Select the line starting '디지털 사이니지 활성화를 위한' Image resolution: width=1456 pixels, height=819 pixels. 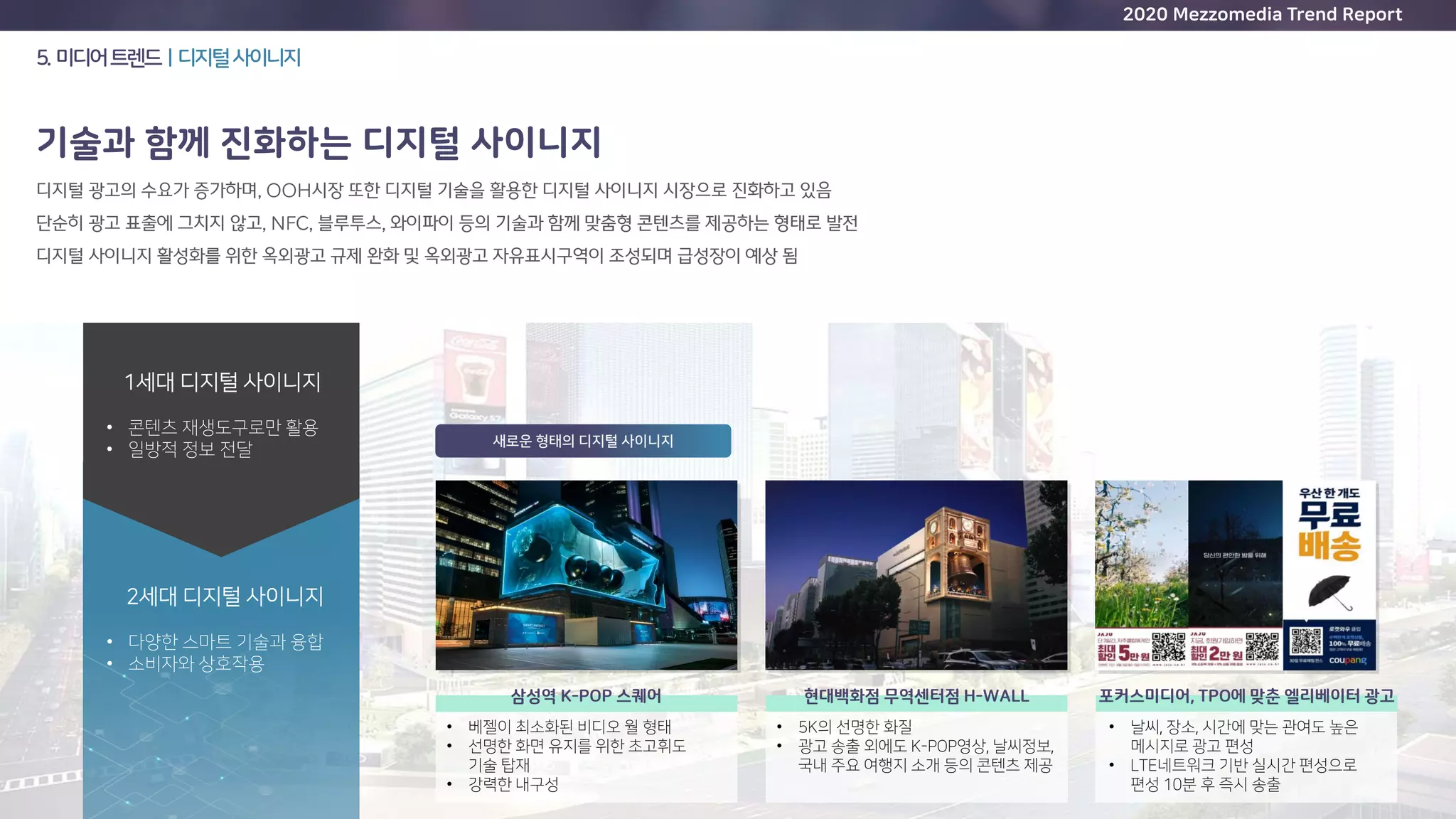417,256
